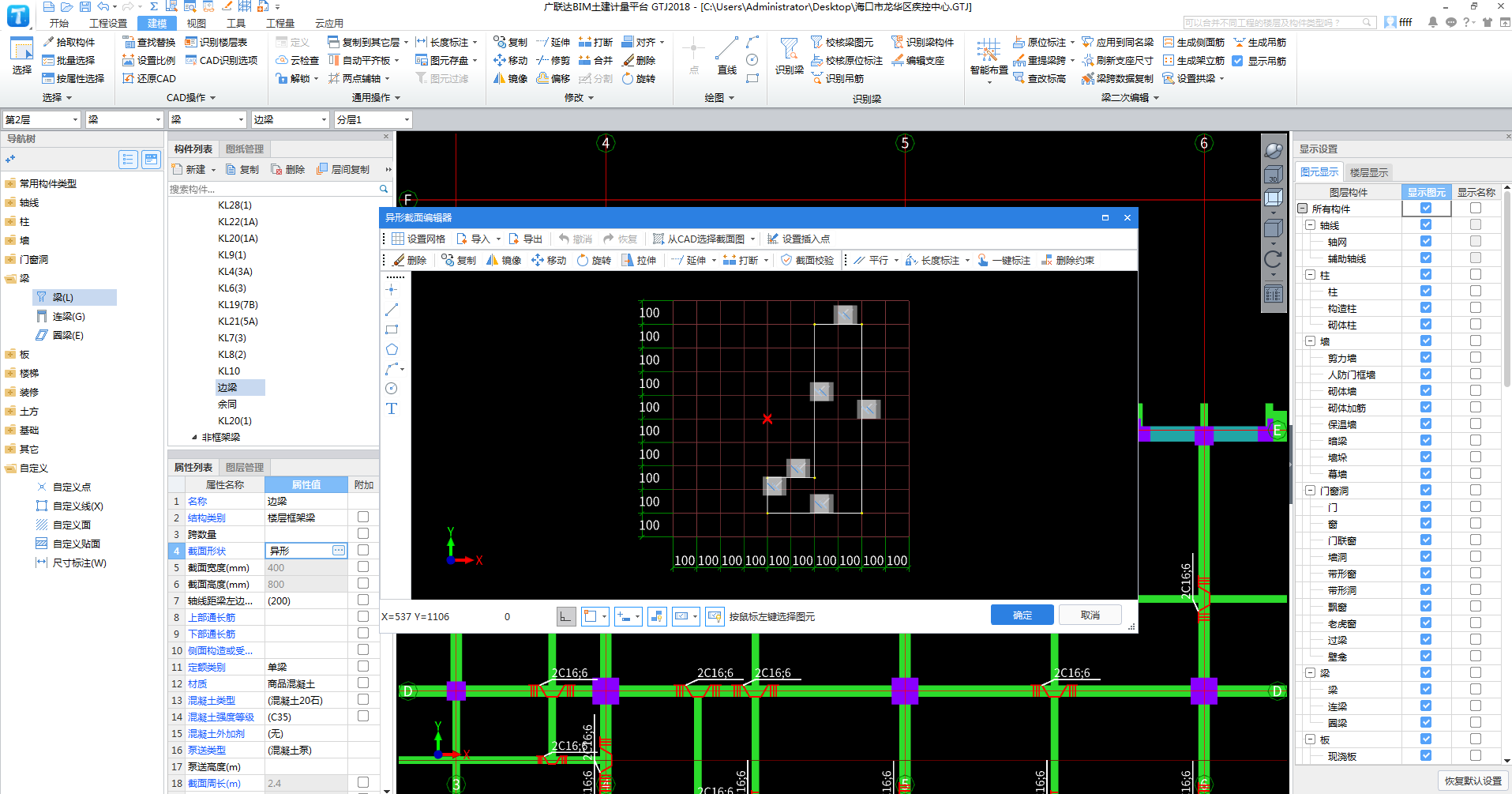Check the 附加 box for 材质 row
The height and width of the screenshot is (794, 1512).
pos(363,683)
